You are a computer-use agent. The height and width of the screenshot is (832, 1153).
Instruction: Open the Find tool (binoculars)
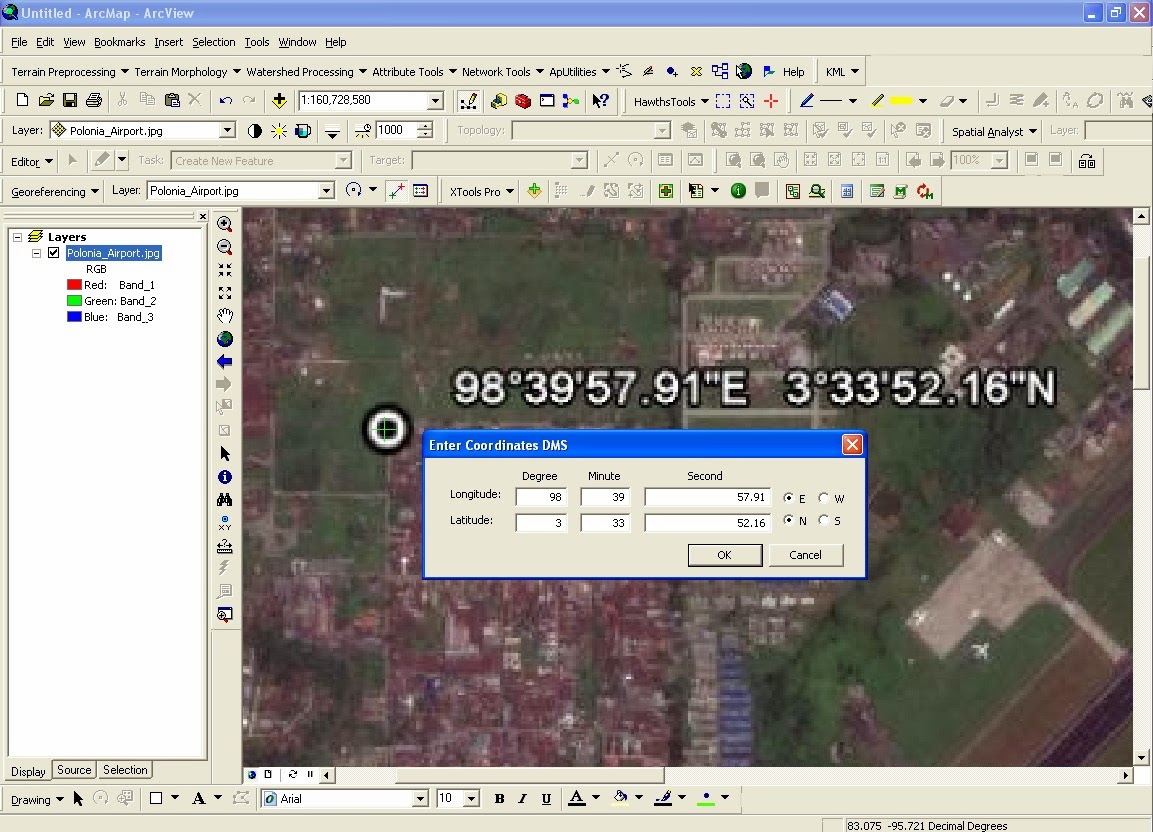(x=225, y=500)
